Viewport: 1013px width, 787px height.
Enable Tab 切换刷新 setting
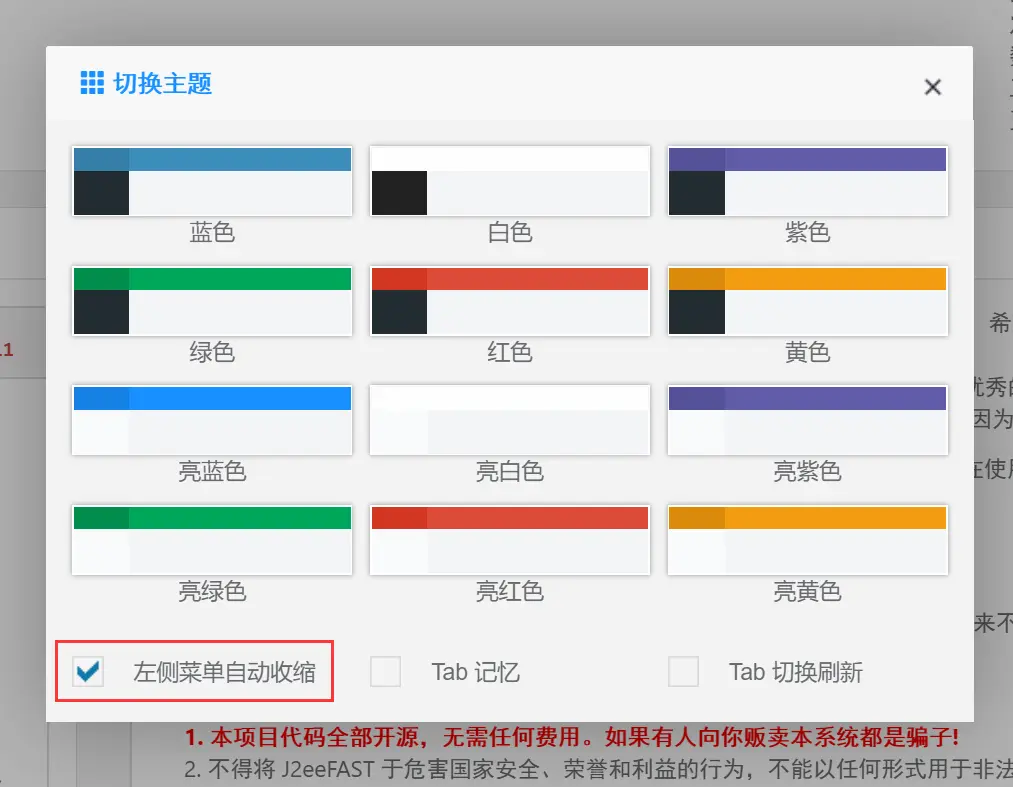pos(684,672)
